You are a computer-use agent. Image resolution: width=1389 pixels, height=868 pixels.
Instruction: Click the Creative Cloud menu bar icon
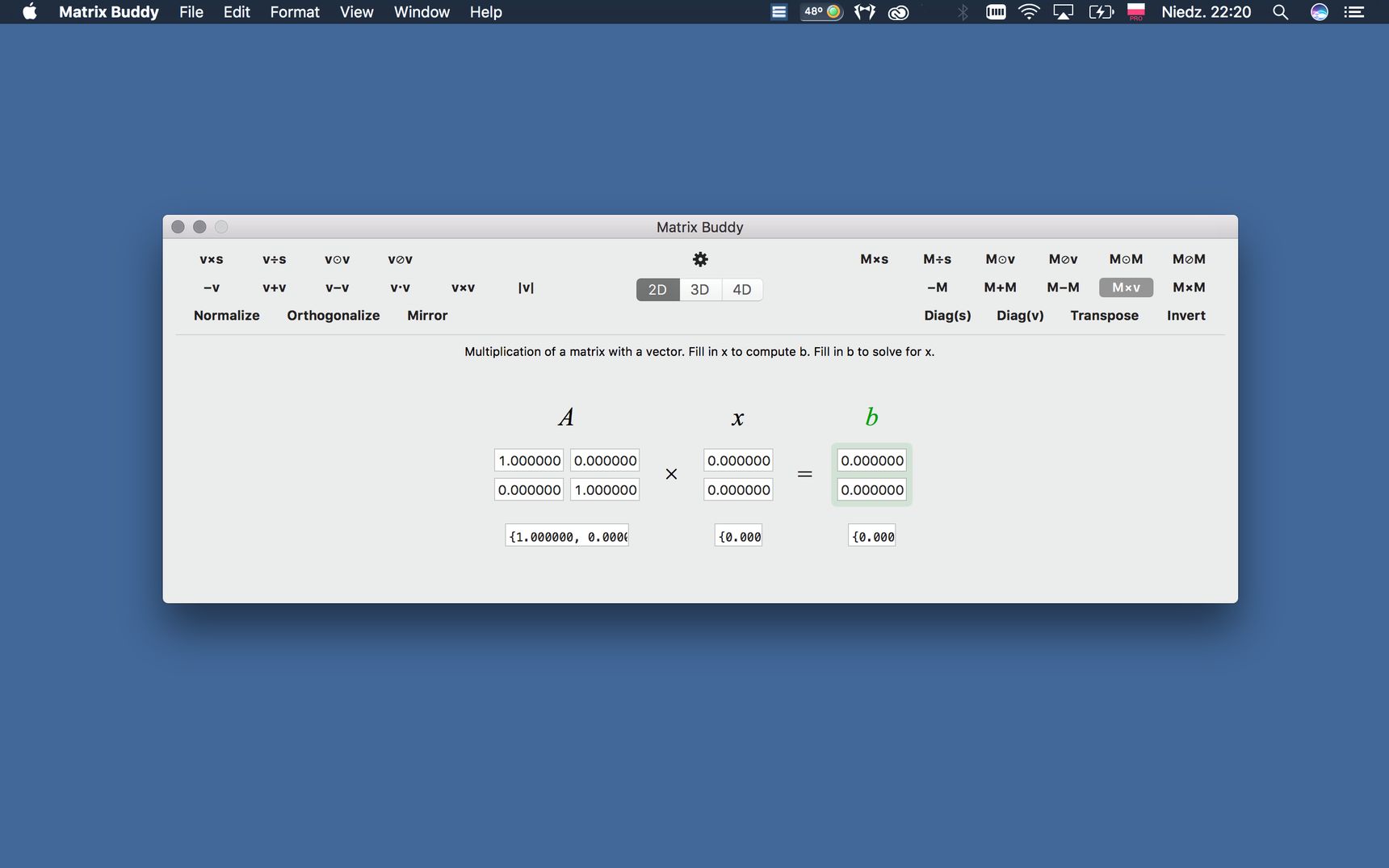tap(899, 12)
